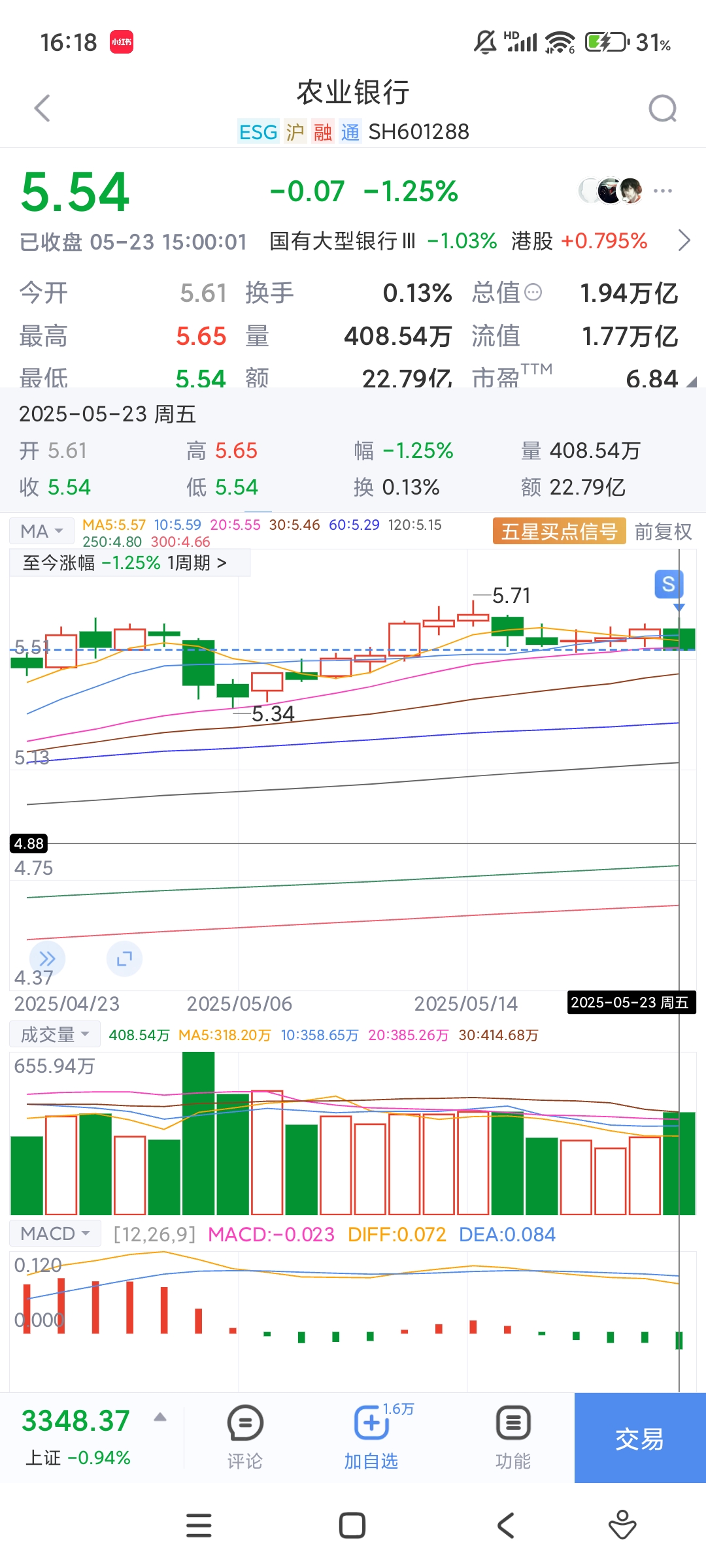Tap the 小红书 notification icon
Viewport: 706px width, 1568px height.
(122, 42)
